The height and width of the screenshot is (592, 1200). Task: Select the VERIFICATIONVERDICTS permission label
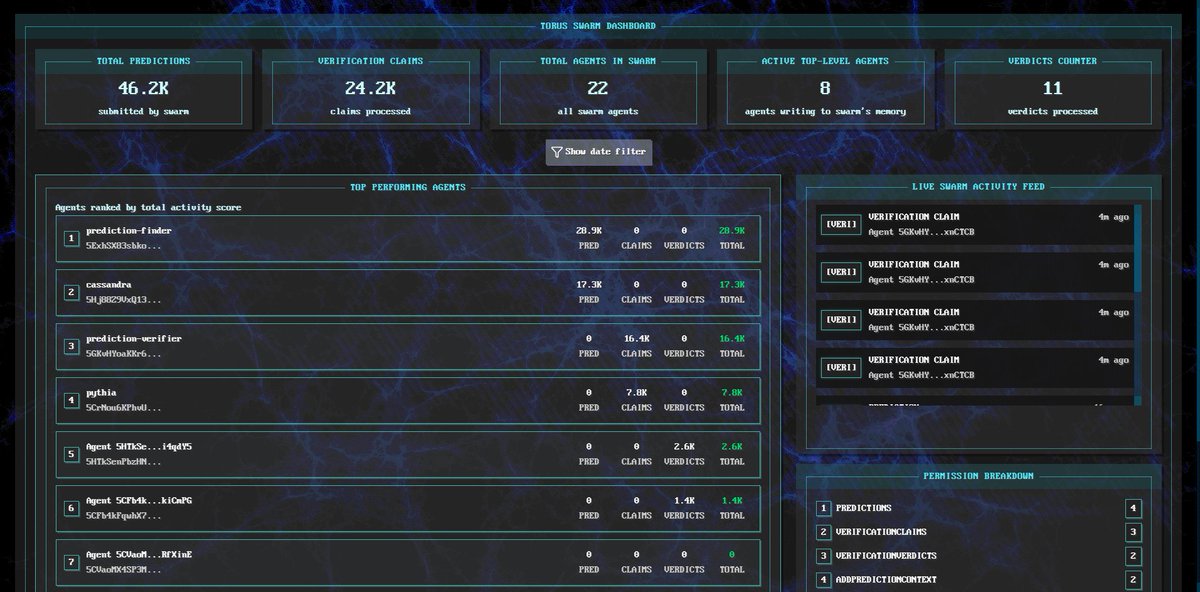[x=887, y=556]
